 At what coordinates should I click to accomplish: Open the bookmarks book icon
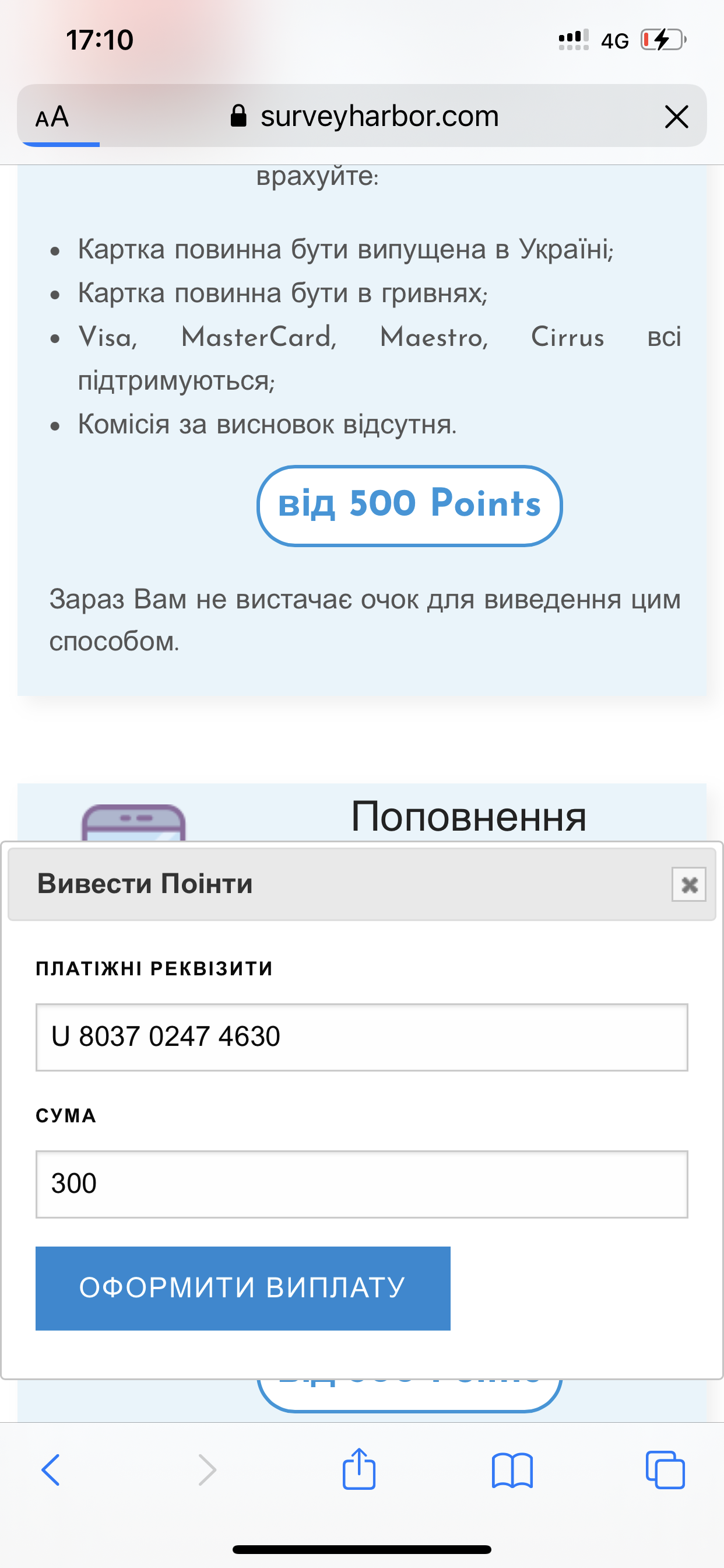(x=512, y=1470)
